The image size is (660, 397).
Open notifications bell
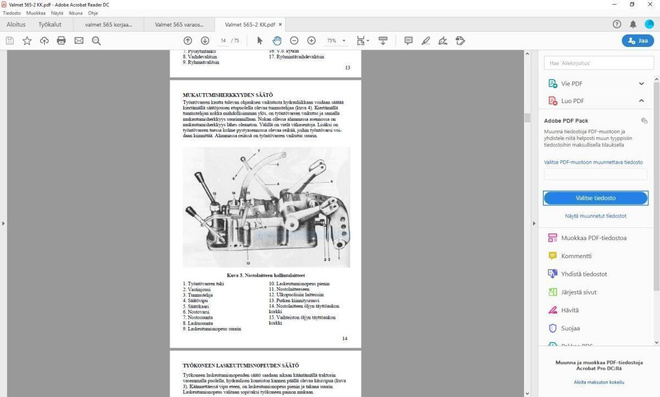[633, 24]
